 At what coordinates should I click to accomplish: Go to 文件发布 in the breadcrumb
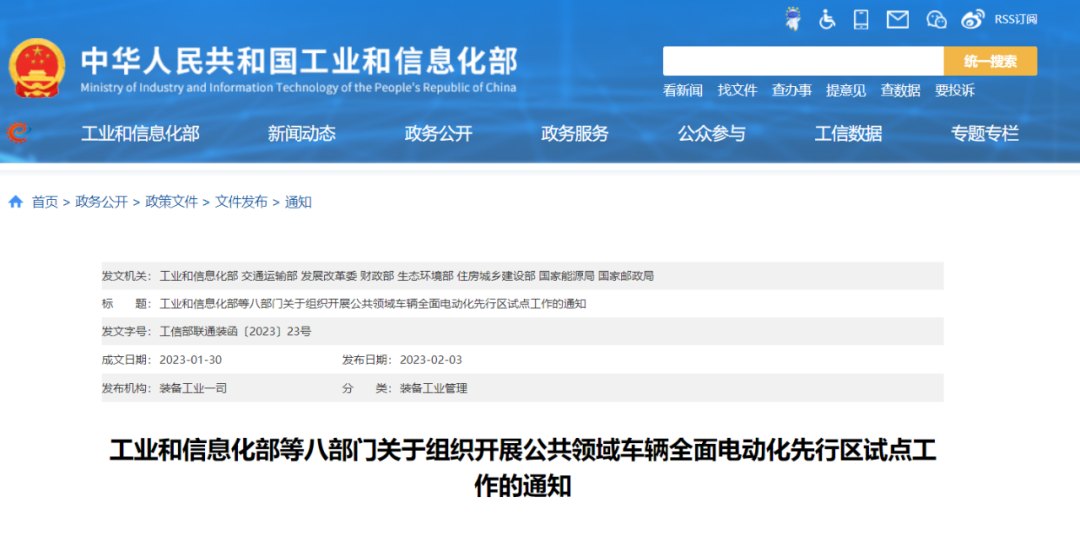242,202
